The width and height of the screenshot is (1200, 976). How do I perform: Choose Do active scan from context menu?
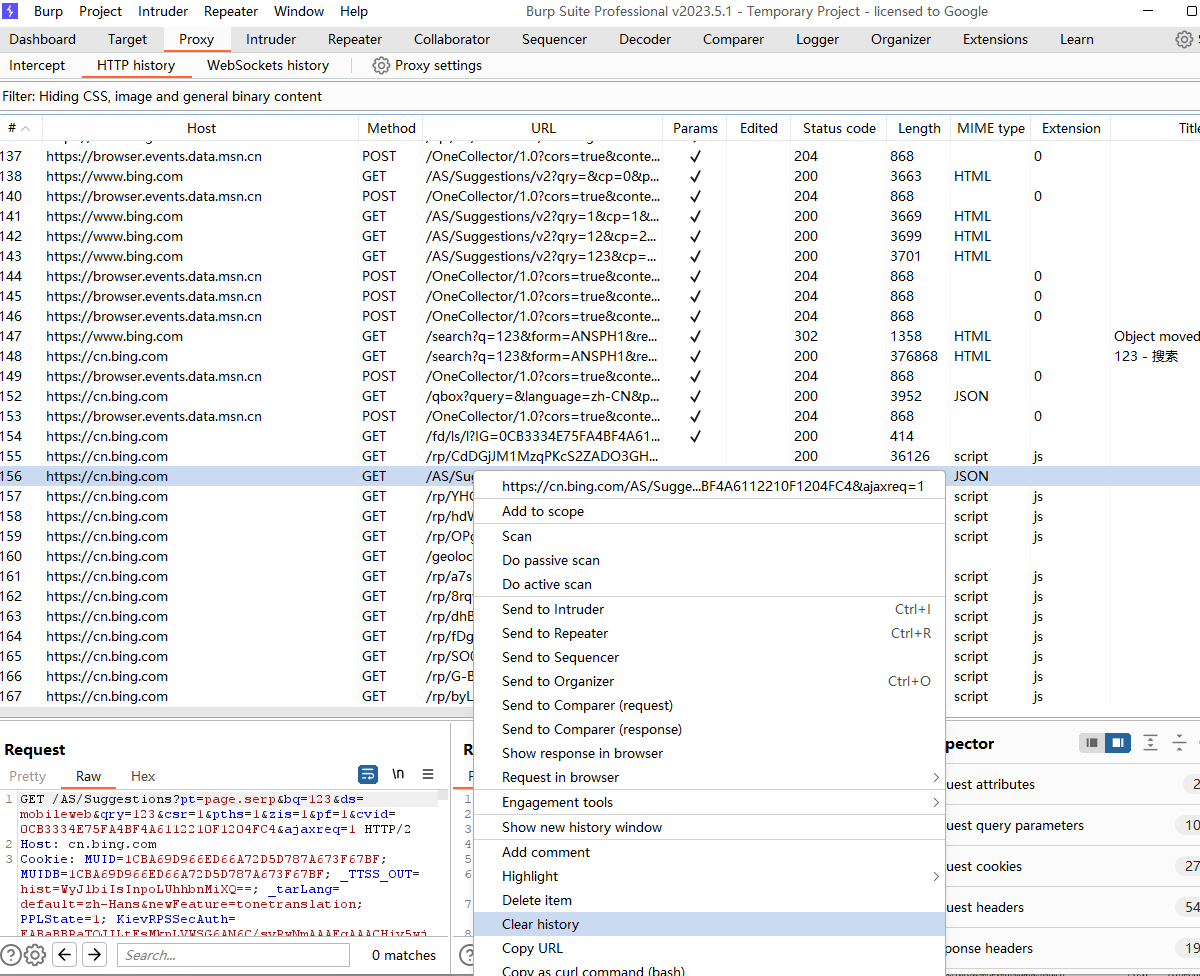(x=709, y=584)
